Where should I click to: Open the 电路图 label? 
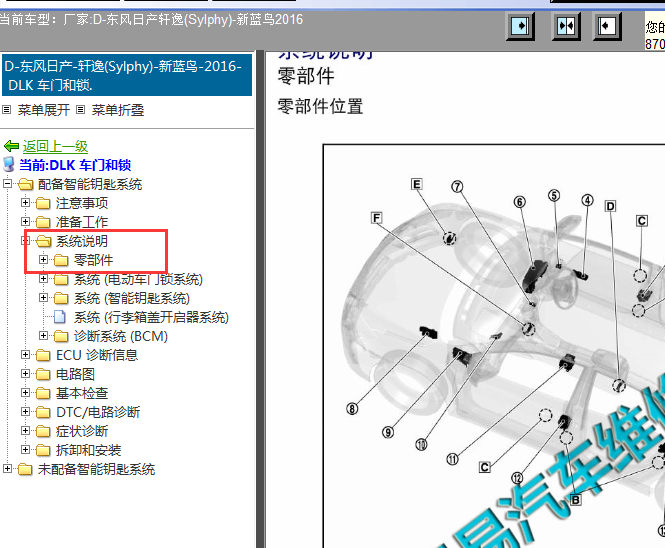pos(75,374)
